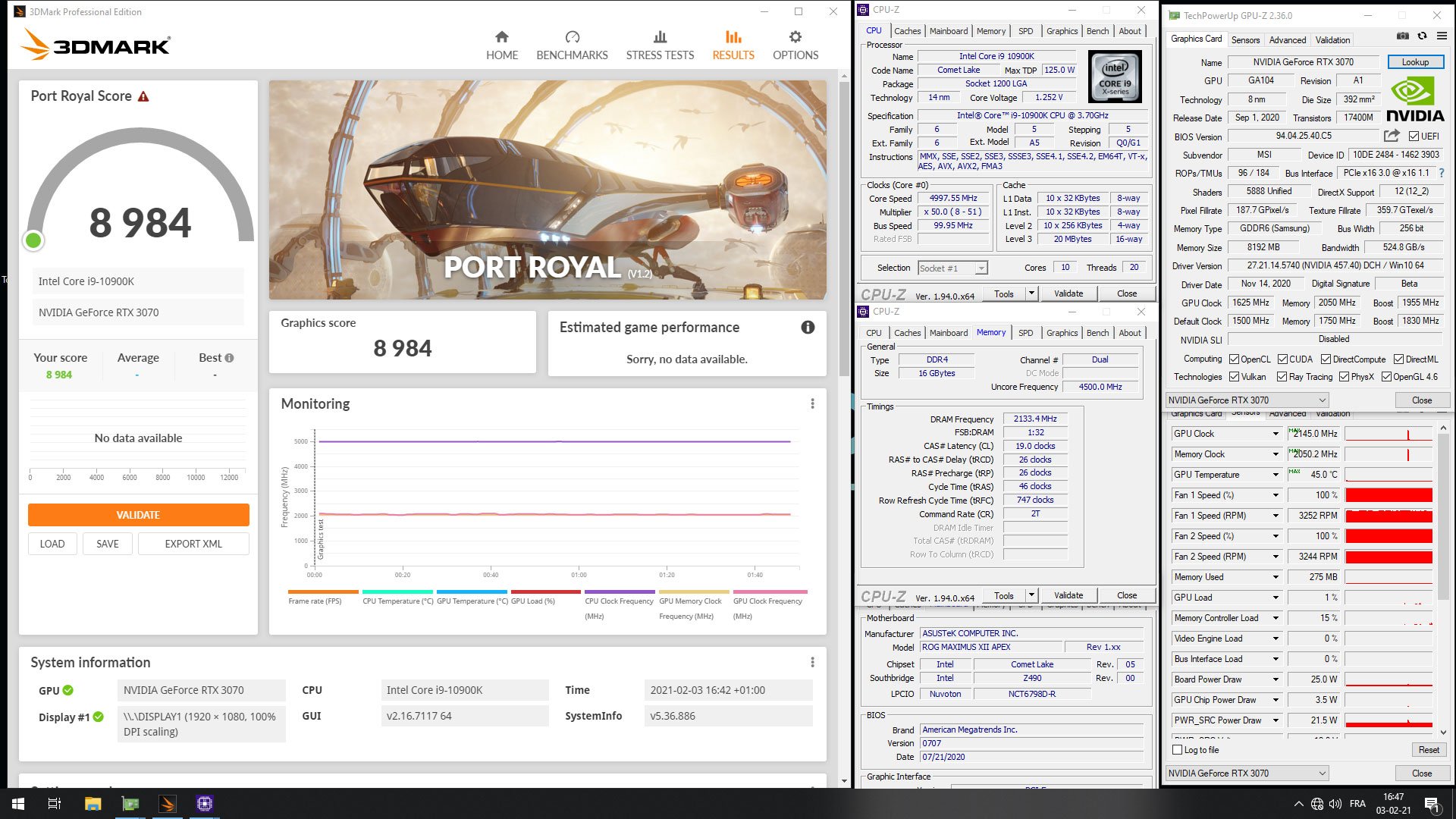
Task: Toggle the PhysX checkbox
Action: point(1344,377)
